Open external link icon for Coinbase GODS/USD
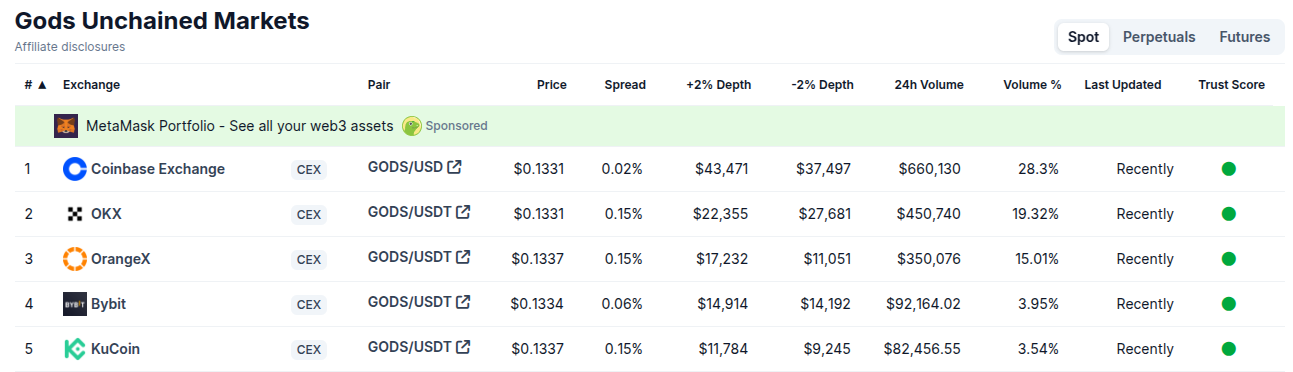Viewport: 1293px width, 372px height. (x=454, y=167)
